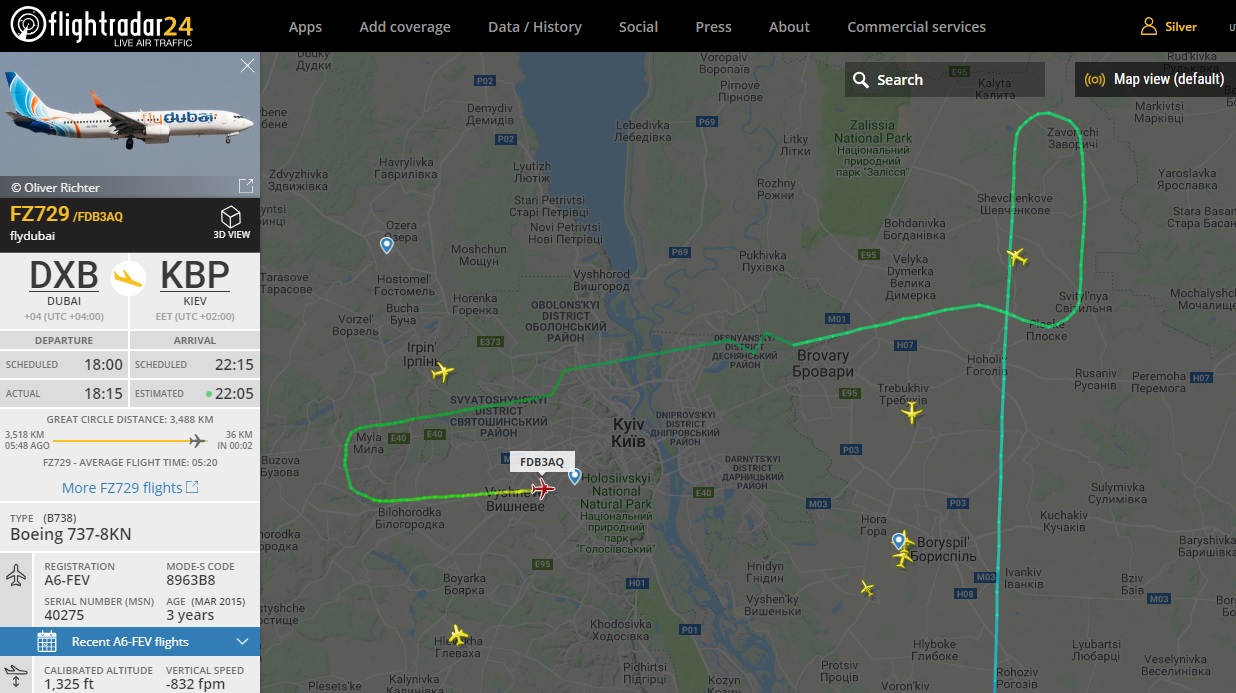
Task: Open the Apps menu item
Action: coord(305,27)
